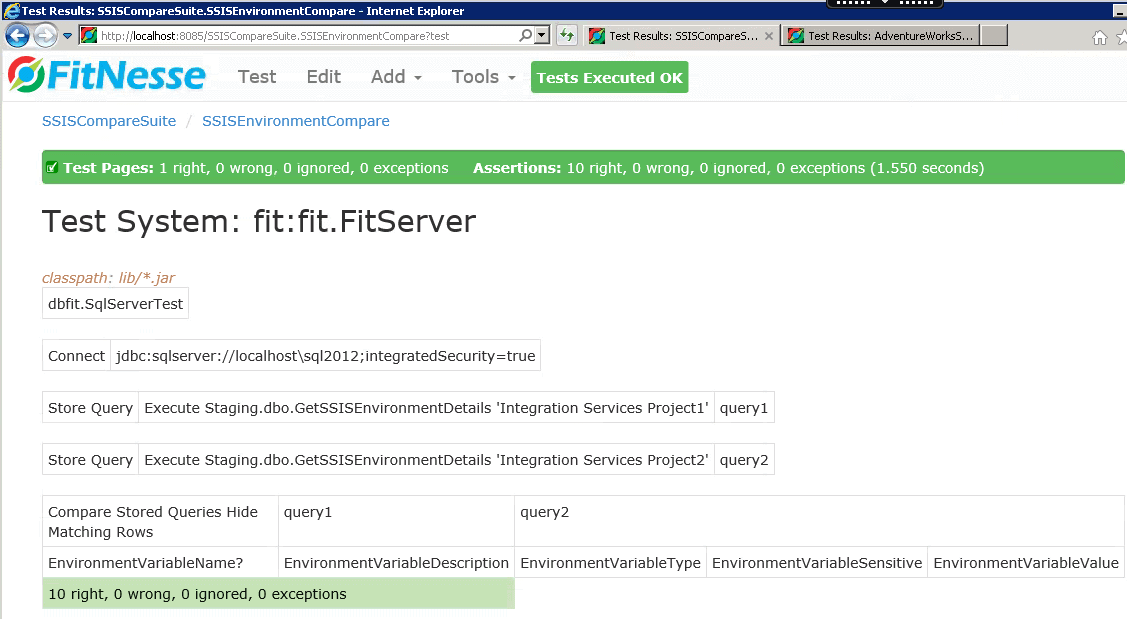The width and height of the screenshot is (1127, 619).
Task: Click the EnvironmentVariableDescription column header
Action: pyautogui.click(x=396, y=562)
